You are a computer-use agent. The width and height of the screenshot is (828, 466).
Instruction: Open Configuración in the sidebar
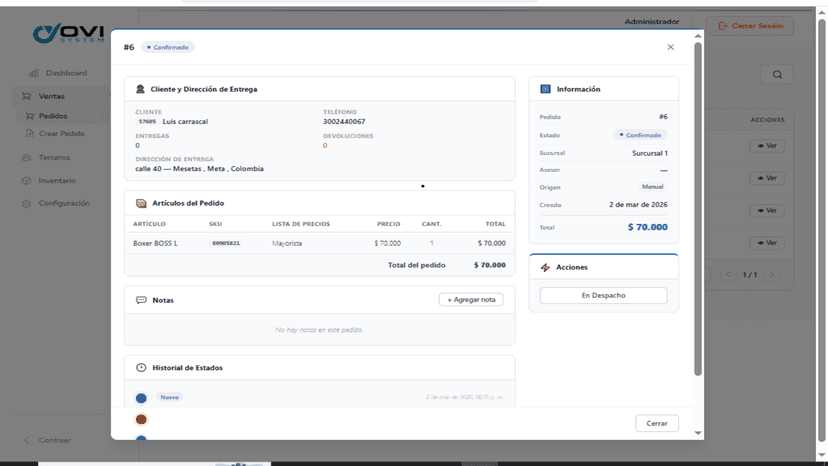(64, 203)
